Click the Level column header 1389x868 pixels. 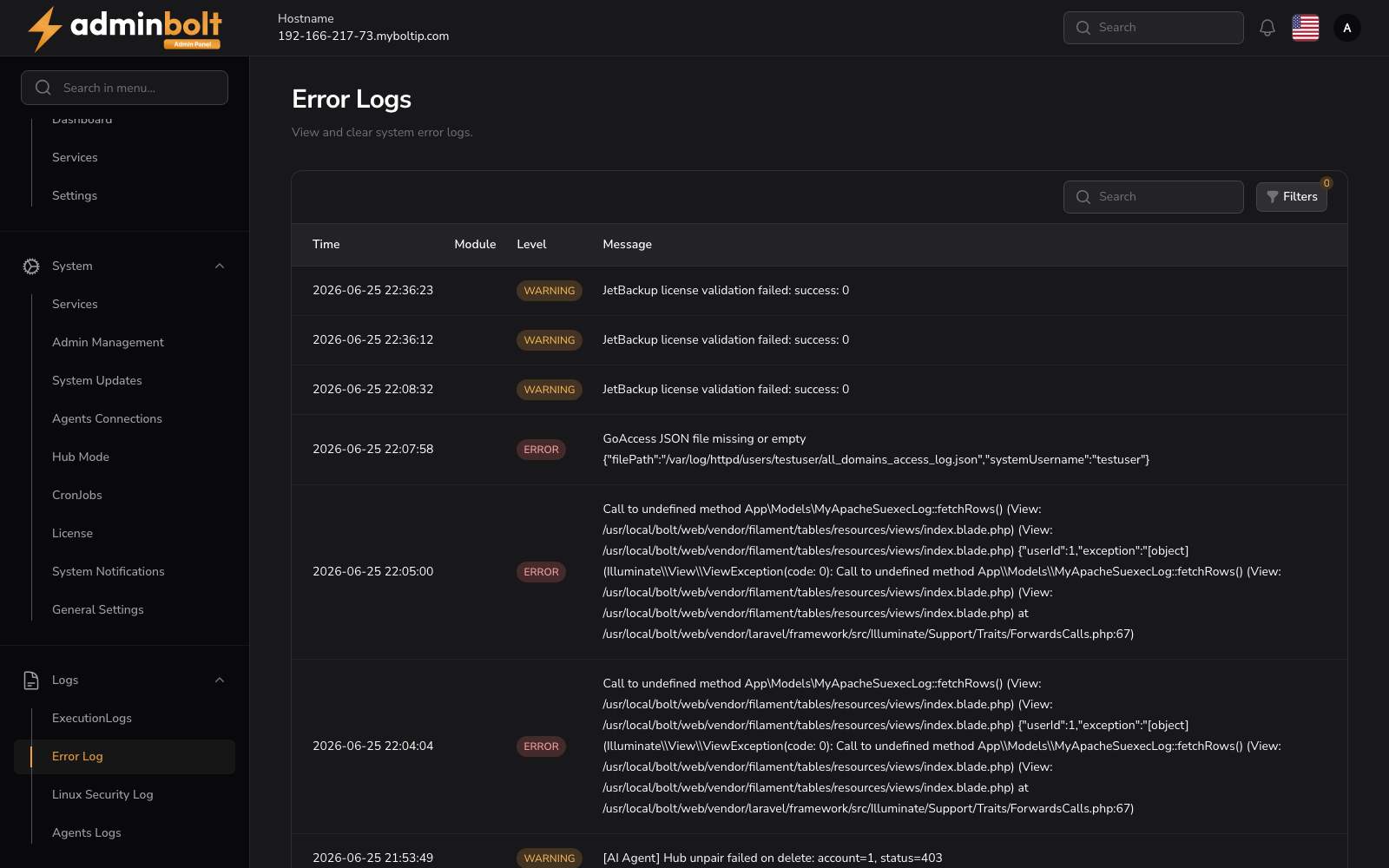pos(531,245)
